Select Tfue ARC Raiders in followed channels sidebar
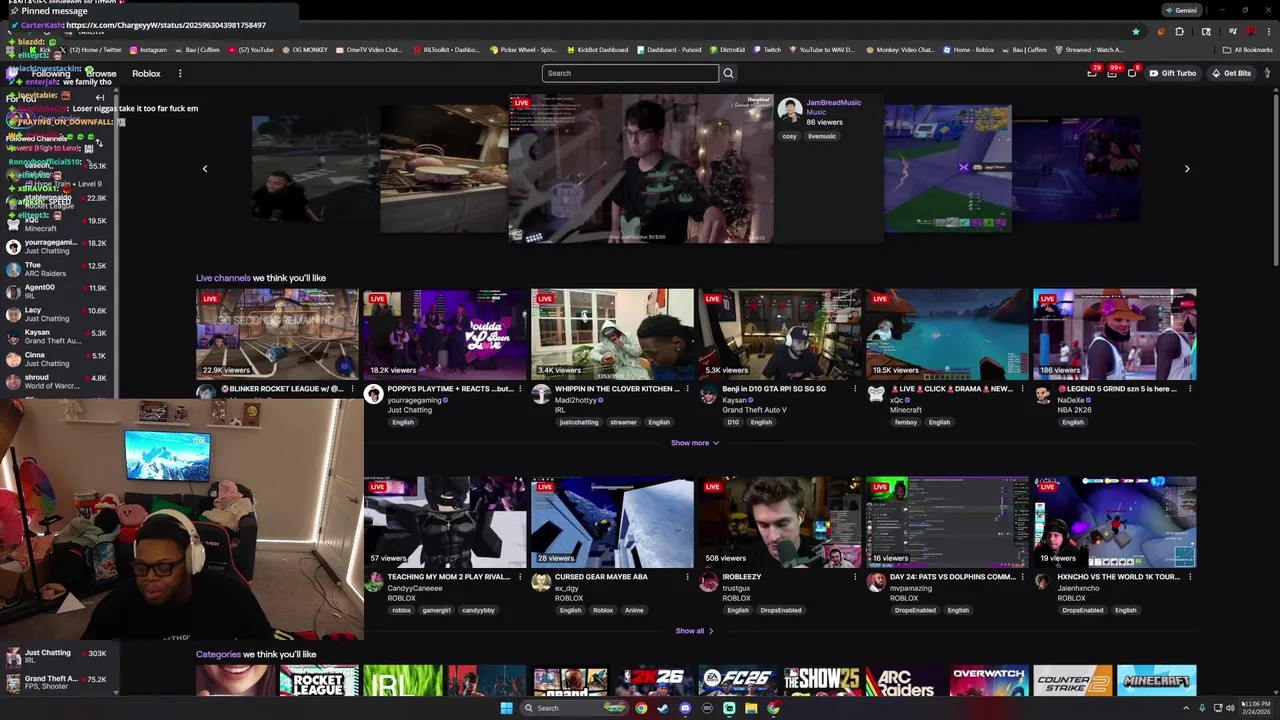This screenshot has height=720, width=1280. tap(57, 269)
